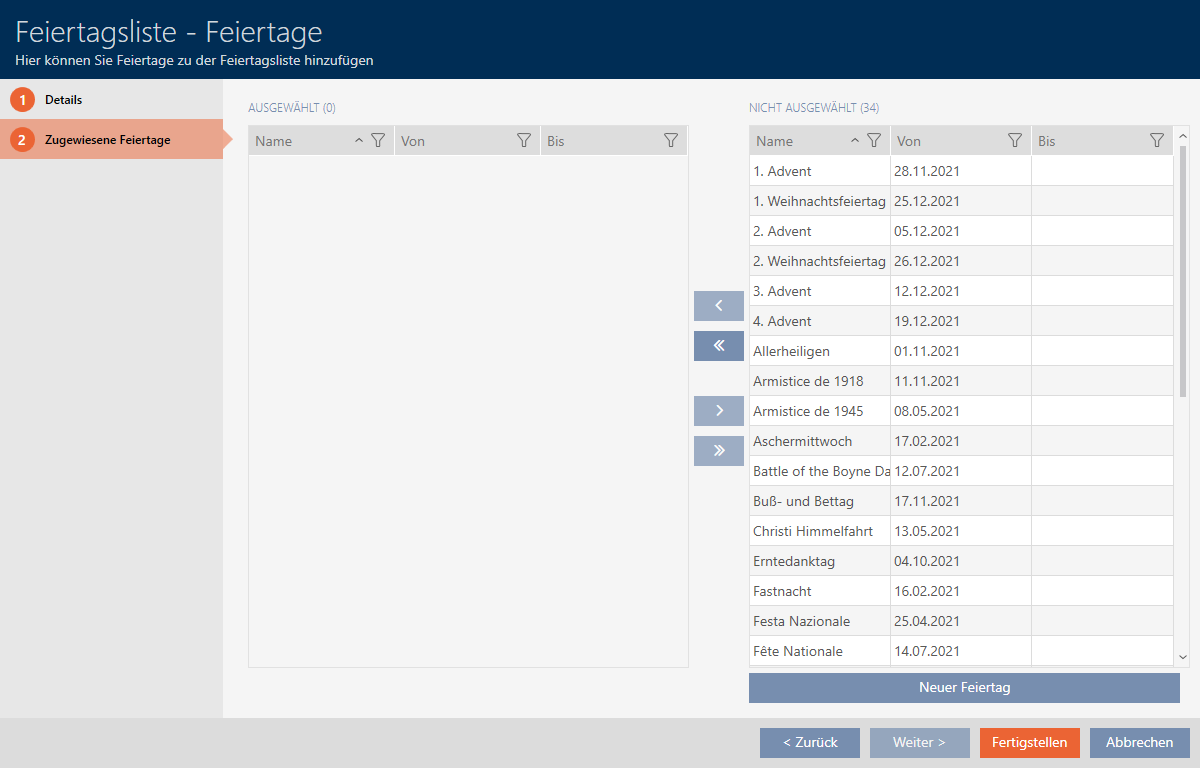Click the double right arrow move-all button

coord(718,451)
